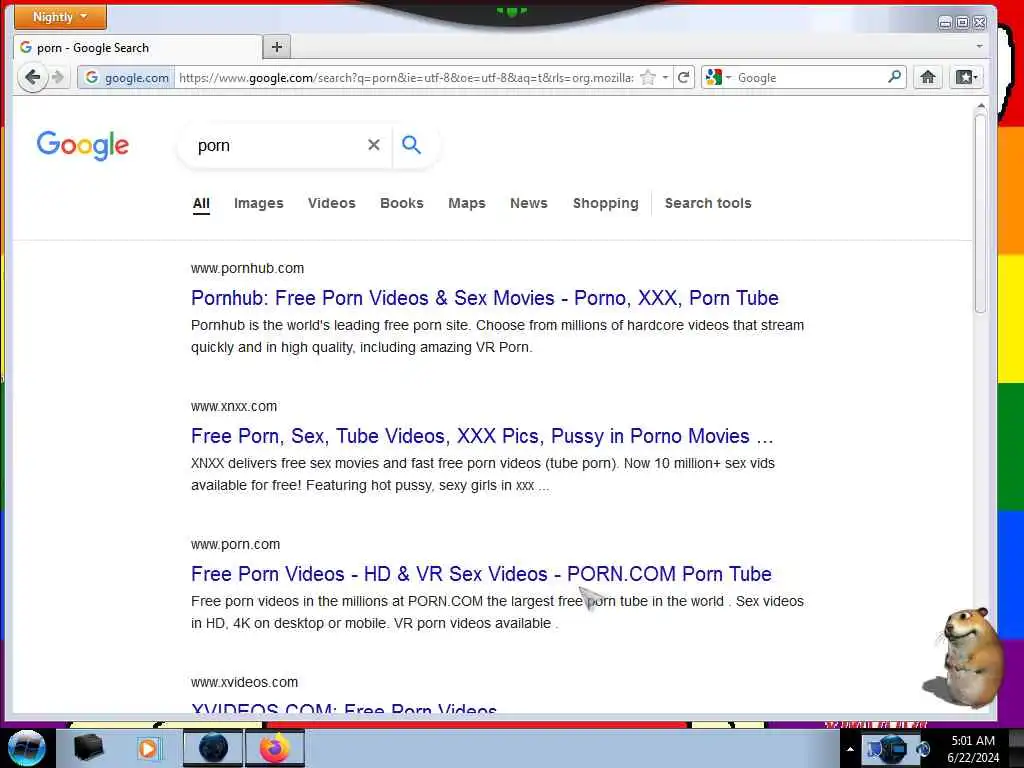Viewport: 1024px width, 768px height.
Task: Reload the page with the refresh icon
Action: click(684, 78)
